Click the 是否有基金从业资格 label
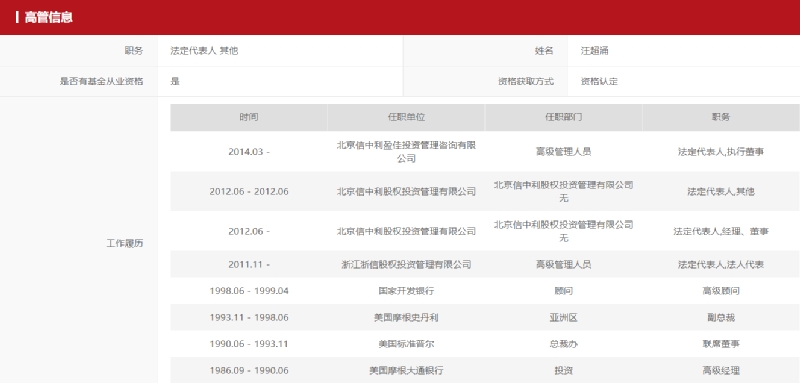800x383 pixels. point(102,82)
